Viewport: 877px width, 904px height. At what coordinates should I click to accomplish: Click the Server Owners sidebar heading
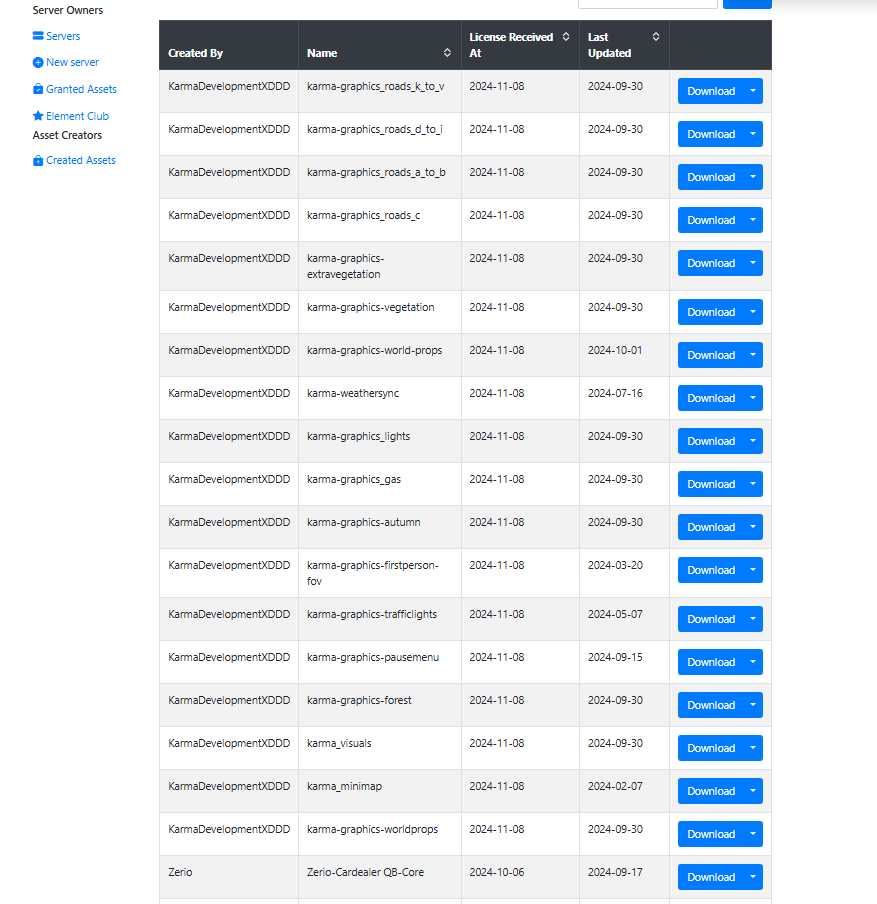pyautogui.click(x=67, y=10)
